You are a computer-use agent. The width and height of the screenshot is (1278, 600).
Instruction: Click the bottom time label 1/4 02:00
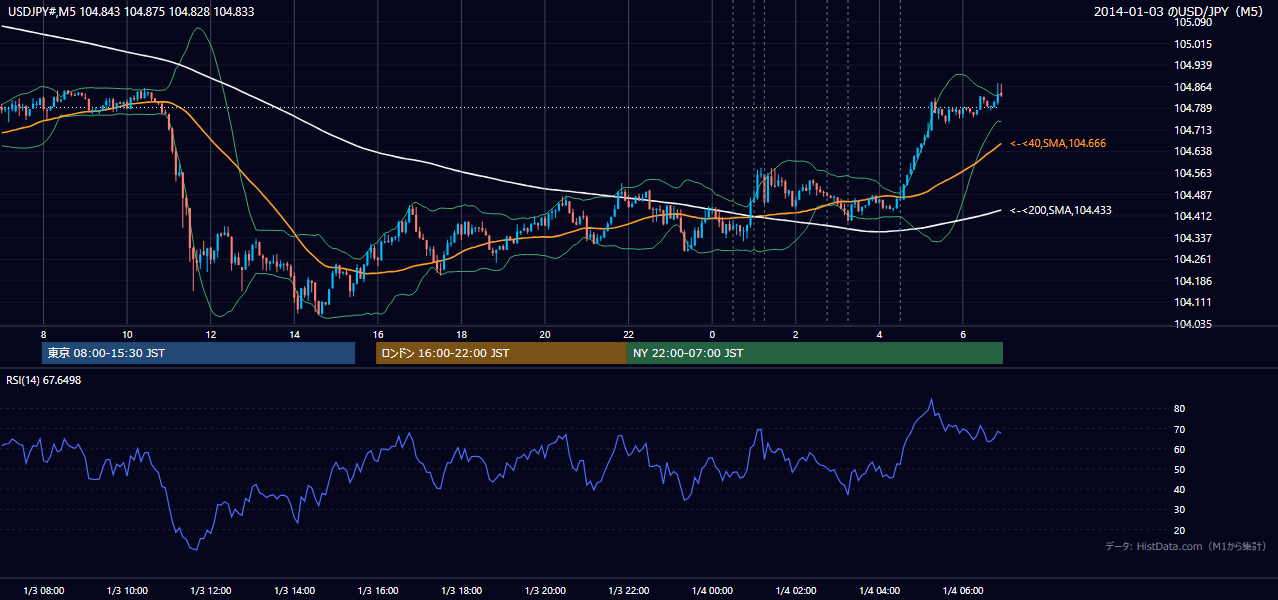(x=795, y=591)
